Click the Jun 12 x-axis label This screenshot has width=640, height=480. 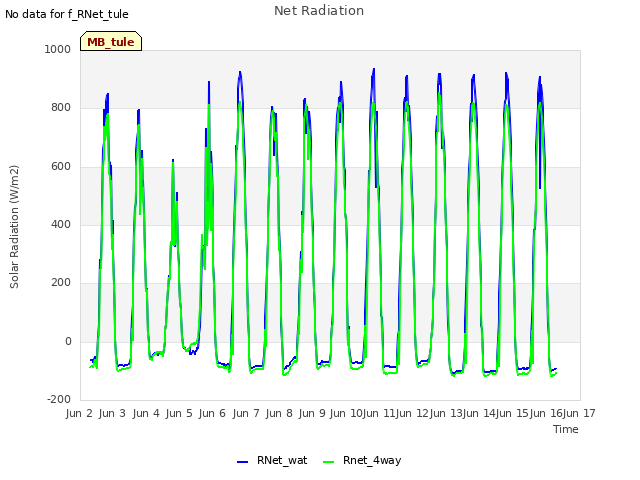point(412,413)
